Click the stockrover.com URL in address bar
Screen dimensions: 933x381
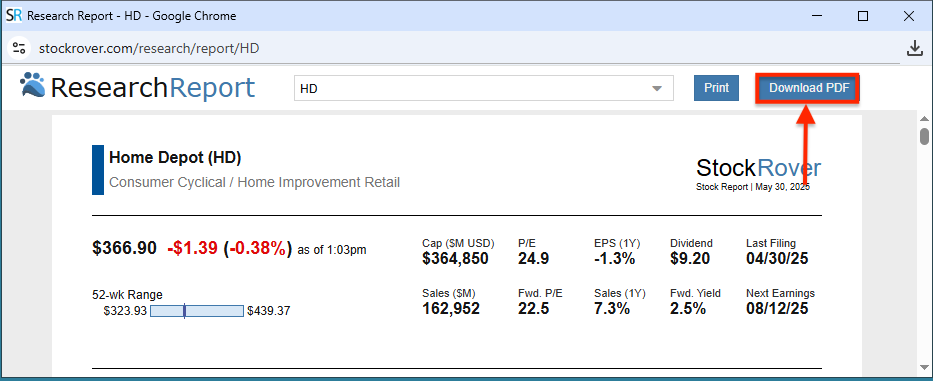[149, 48]
